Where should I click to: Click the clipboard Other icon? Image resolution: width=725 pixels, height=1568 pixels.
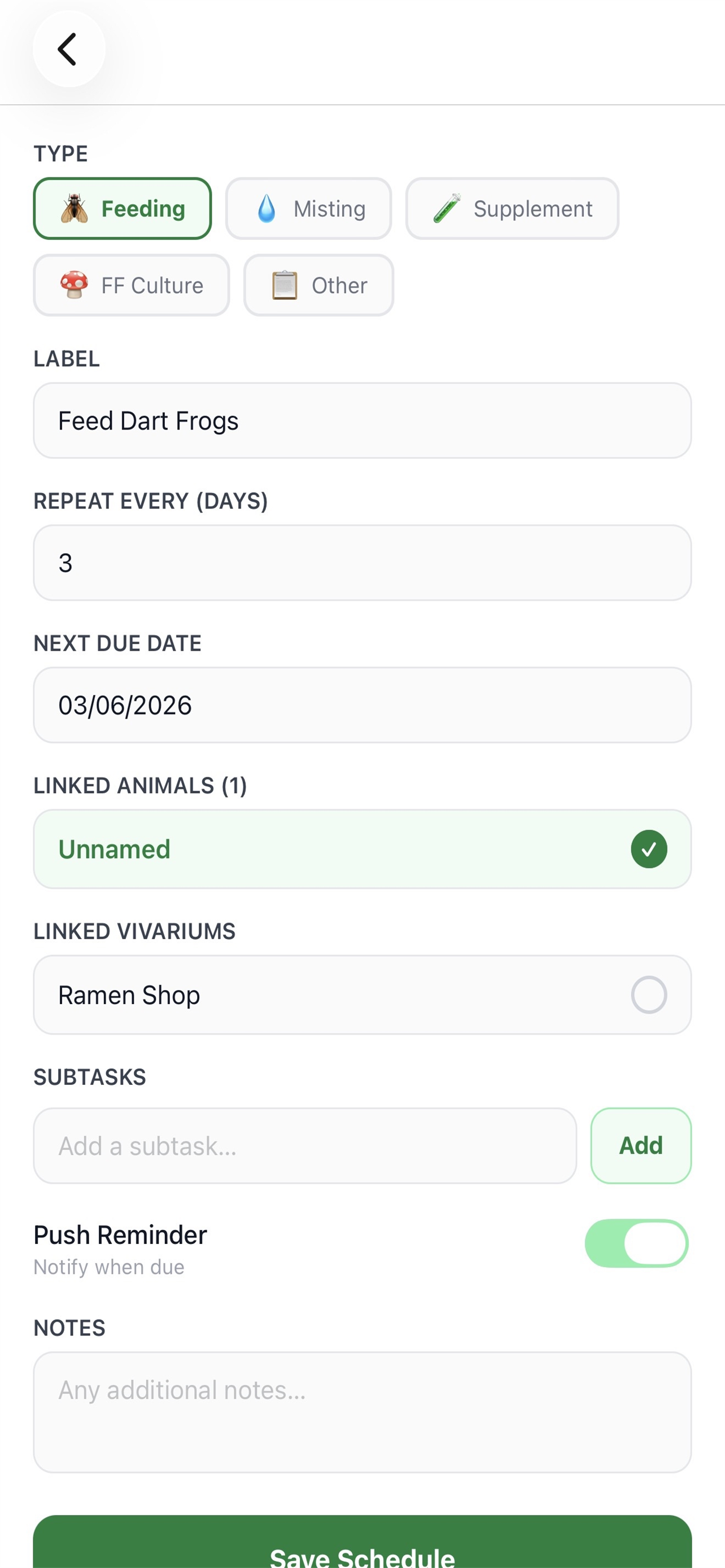(x=284, y=286)
